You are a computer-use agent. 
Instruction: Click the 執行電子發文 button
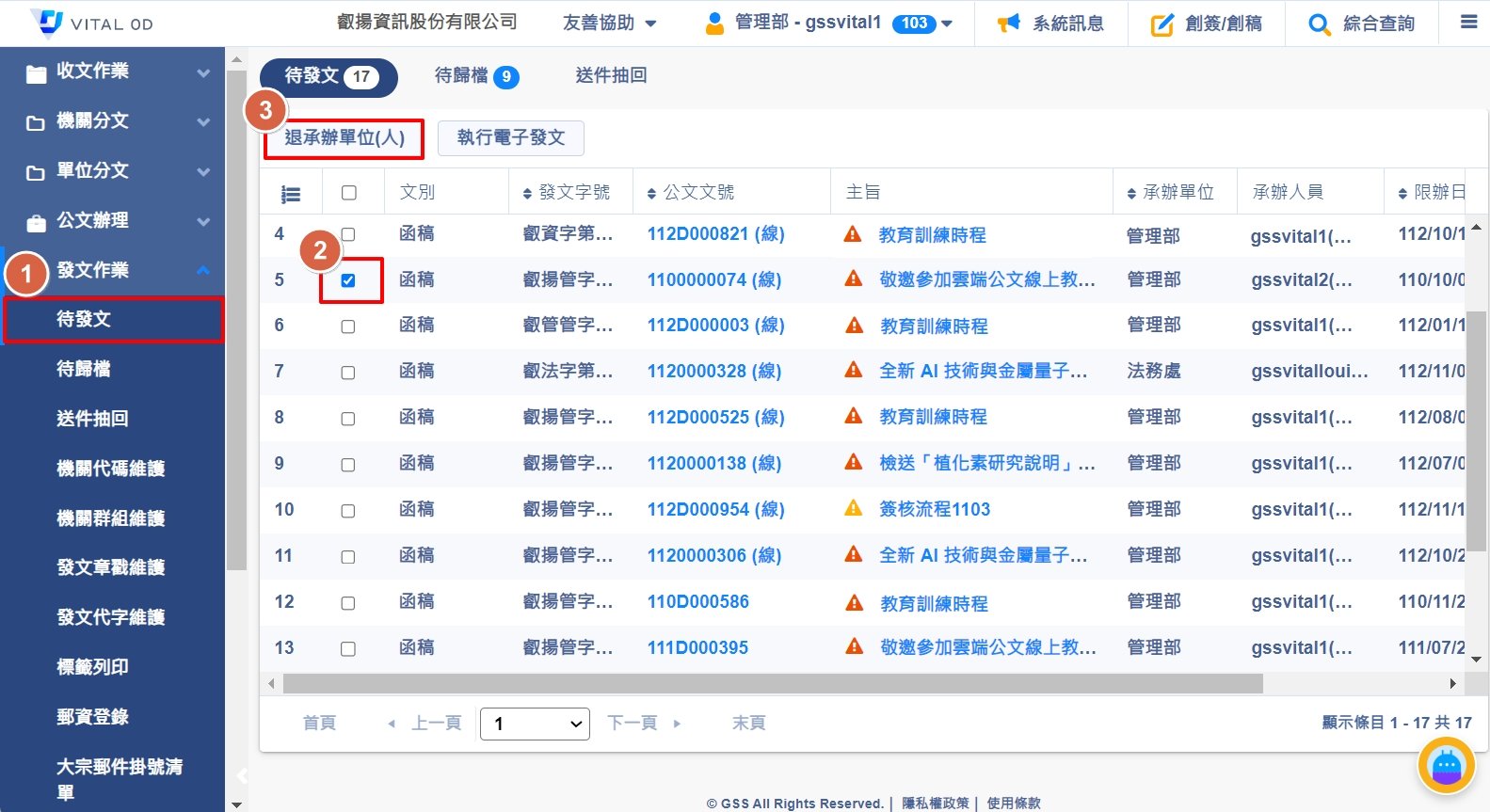511,138
